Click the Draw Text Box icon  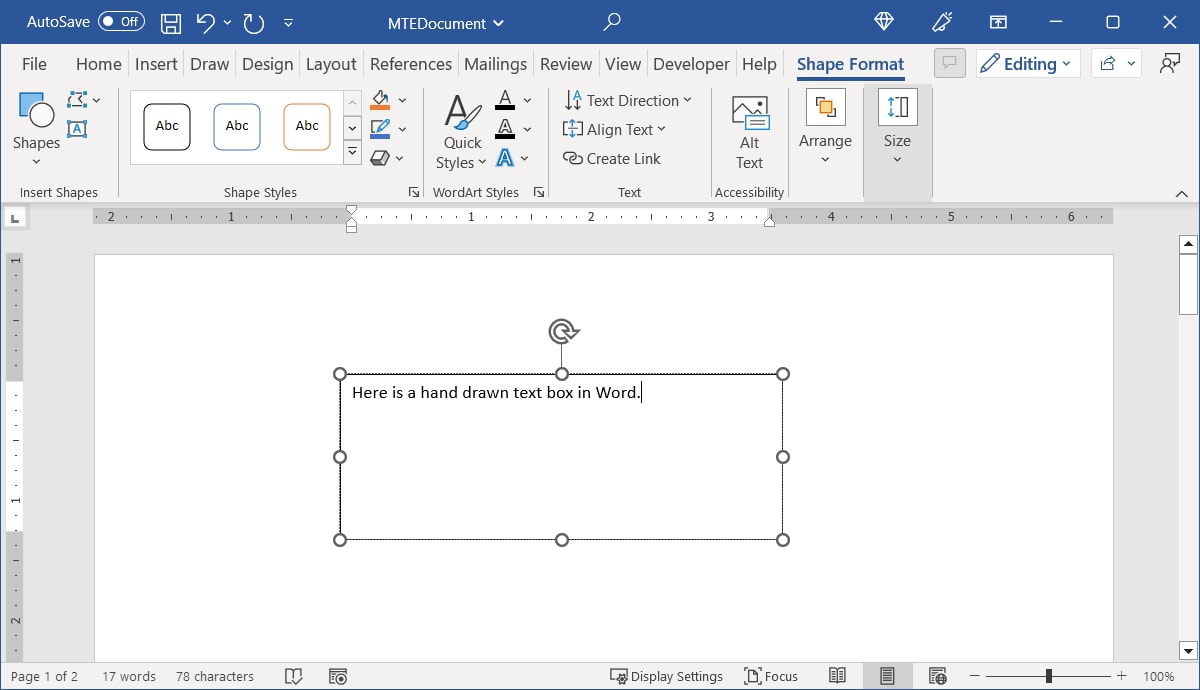point(76,128)
